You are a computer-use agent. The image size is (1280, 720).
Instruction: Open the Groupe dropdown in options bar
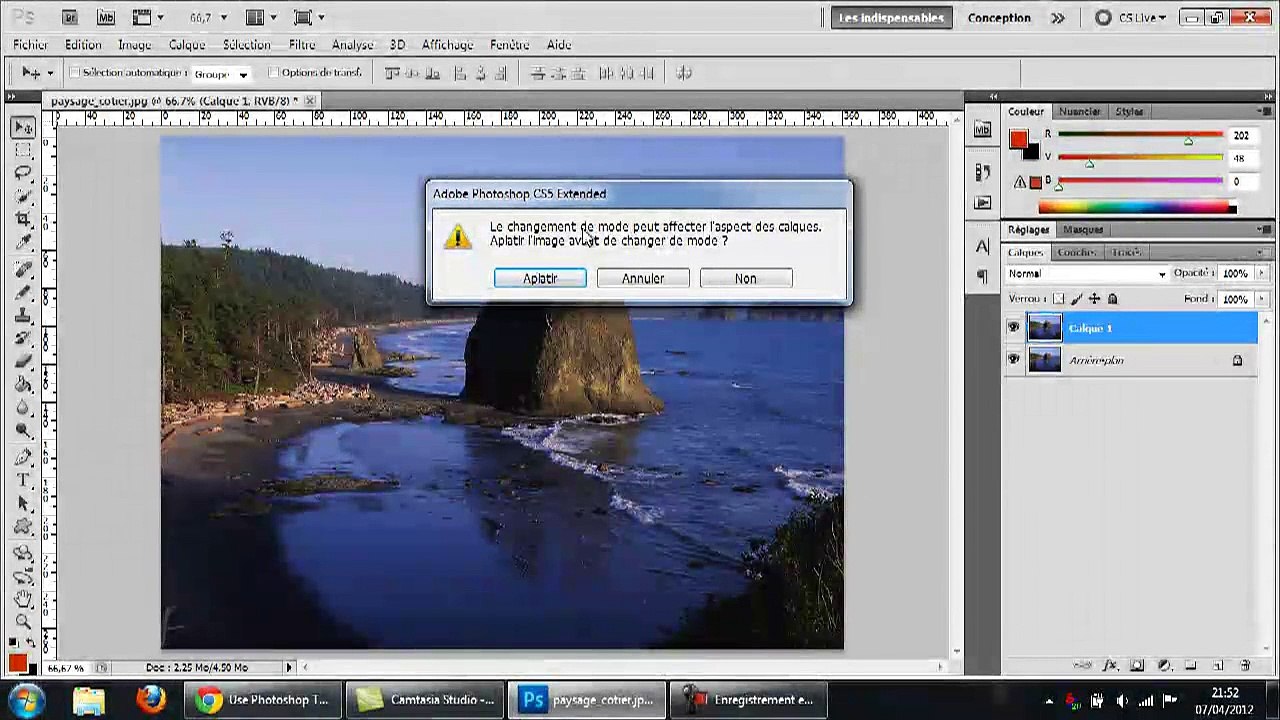click(221, 74)
